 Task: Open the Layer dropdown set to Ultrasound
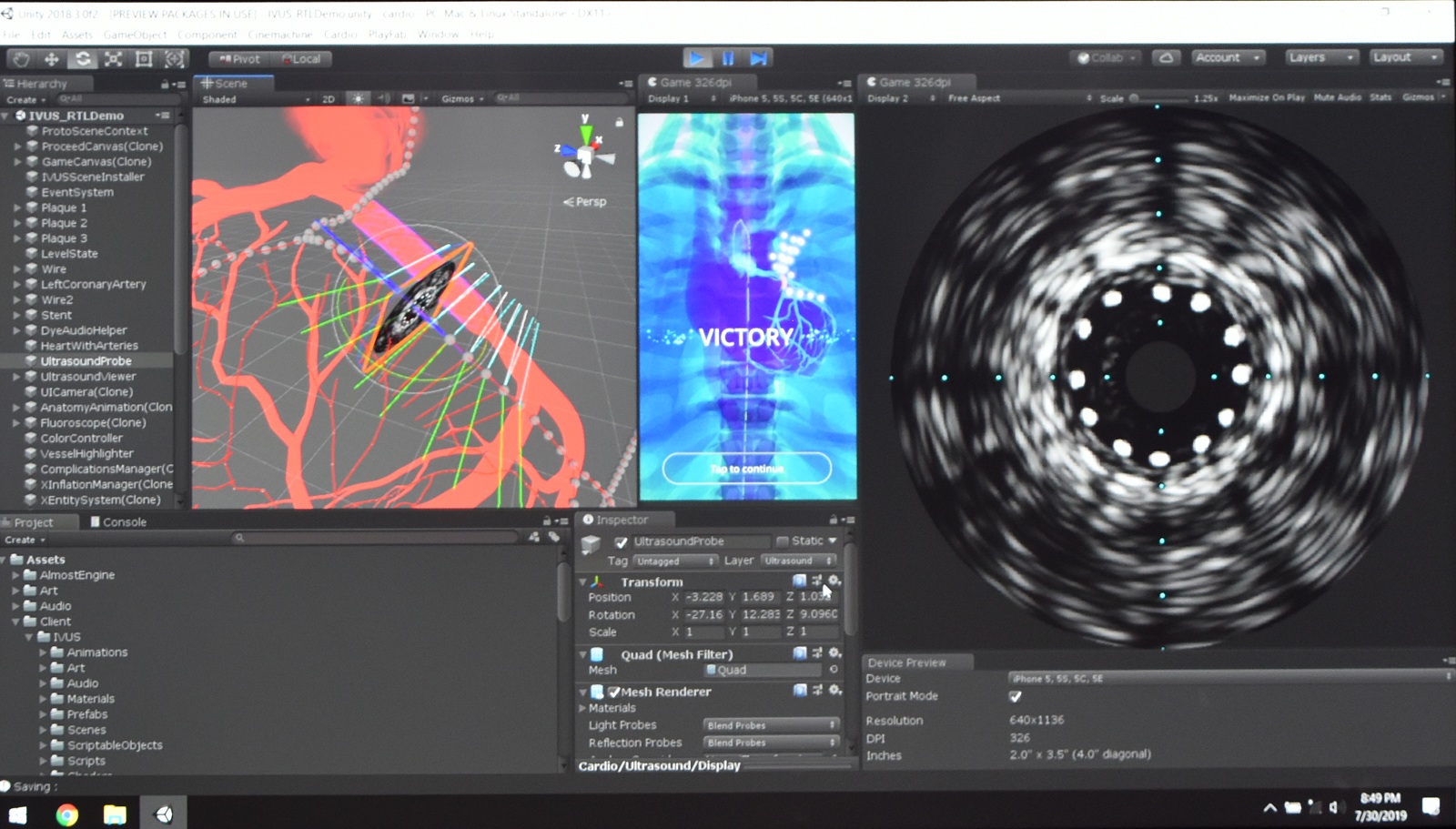tap(799, 561)
